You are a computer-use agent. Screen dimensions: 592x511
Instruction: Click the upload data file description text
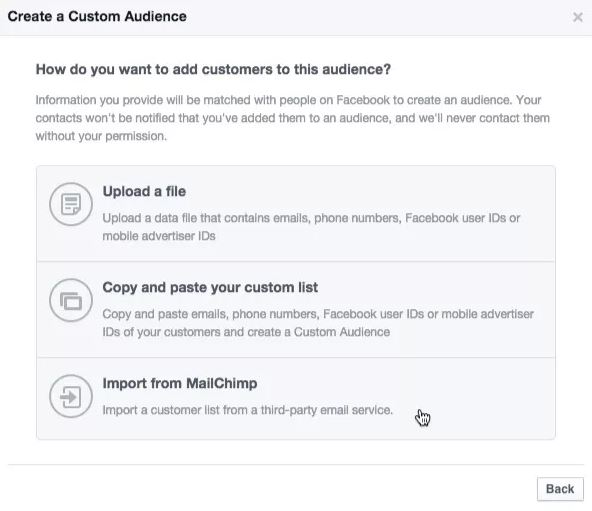(311, 227)
